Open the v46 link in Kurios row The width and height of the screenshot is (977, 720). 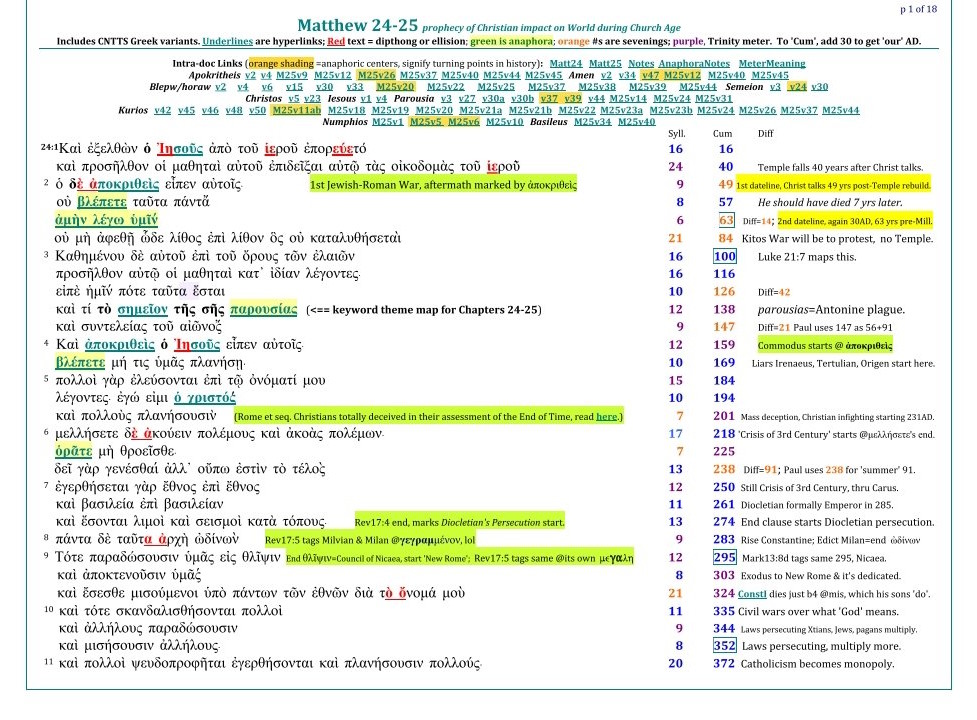210,110
